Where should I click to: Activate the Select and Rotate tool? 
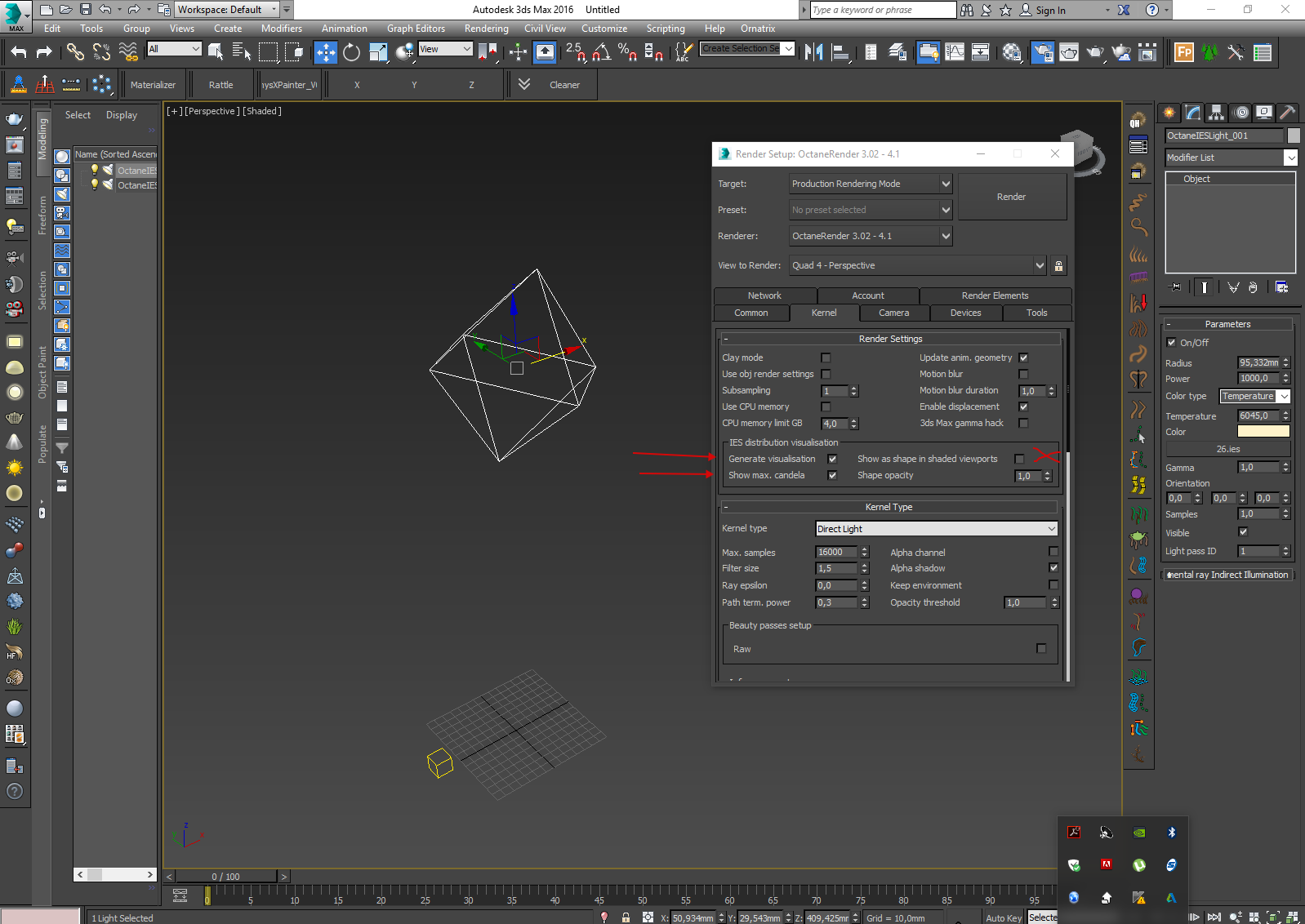[351, 52]
